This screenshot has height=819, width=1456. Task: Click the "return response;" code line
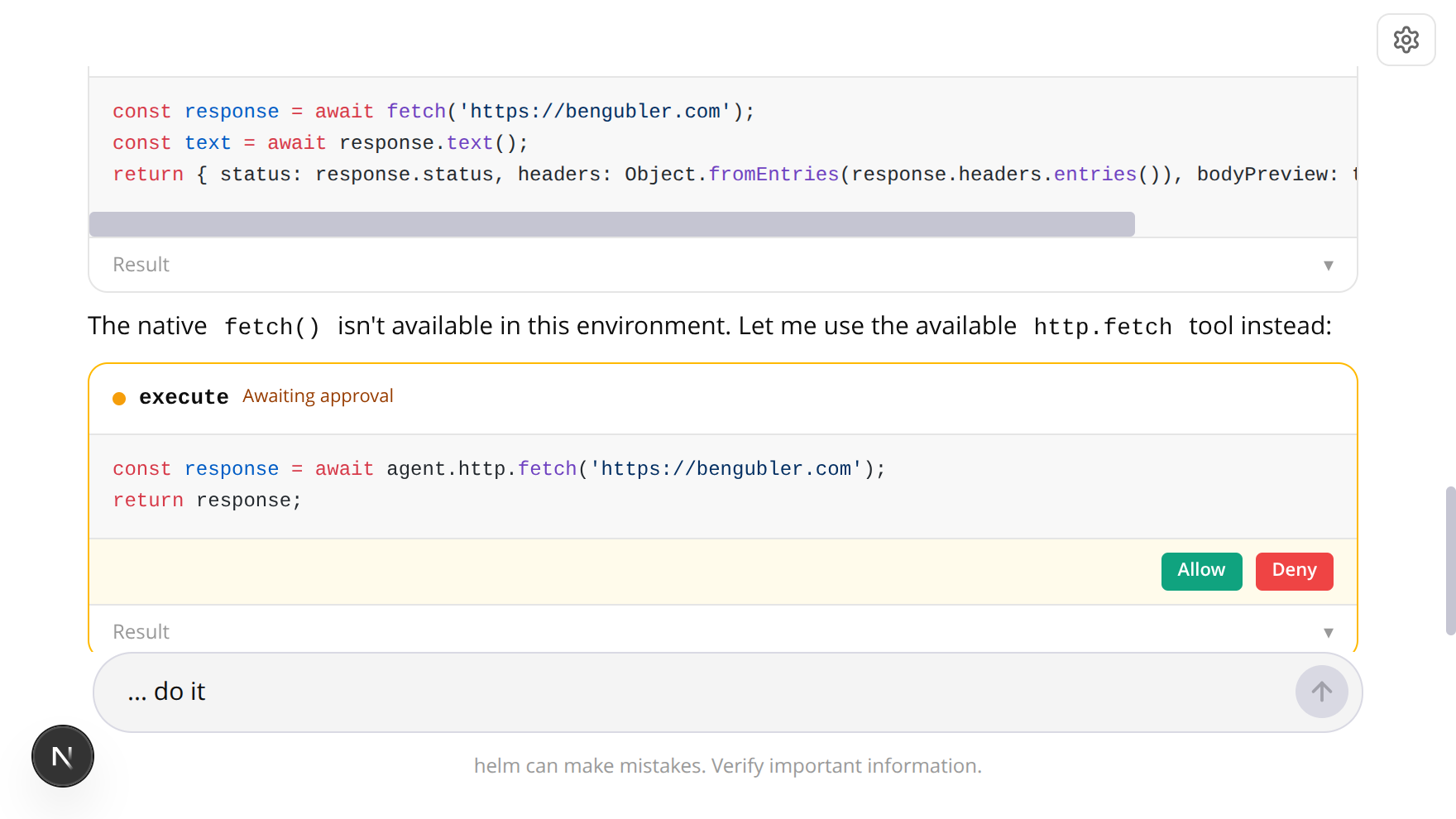coord(207,500)
